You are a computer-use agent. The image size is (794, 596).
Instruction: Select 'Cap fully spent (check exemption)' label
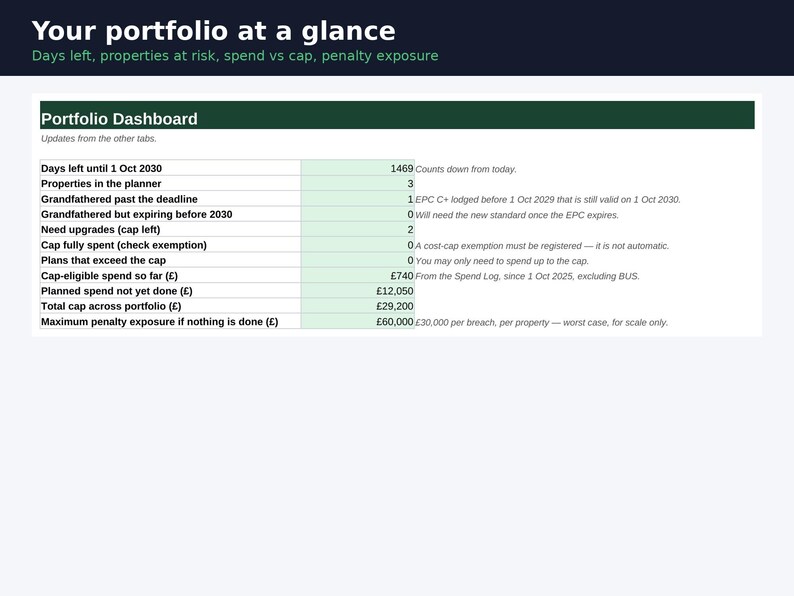coord(170,245)
